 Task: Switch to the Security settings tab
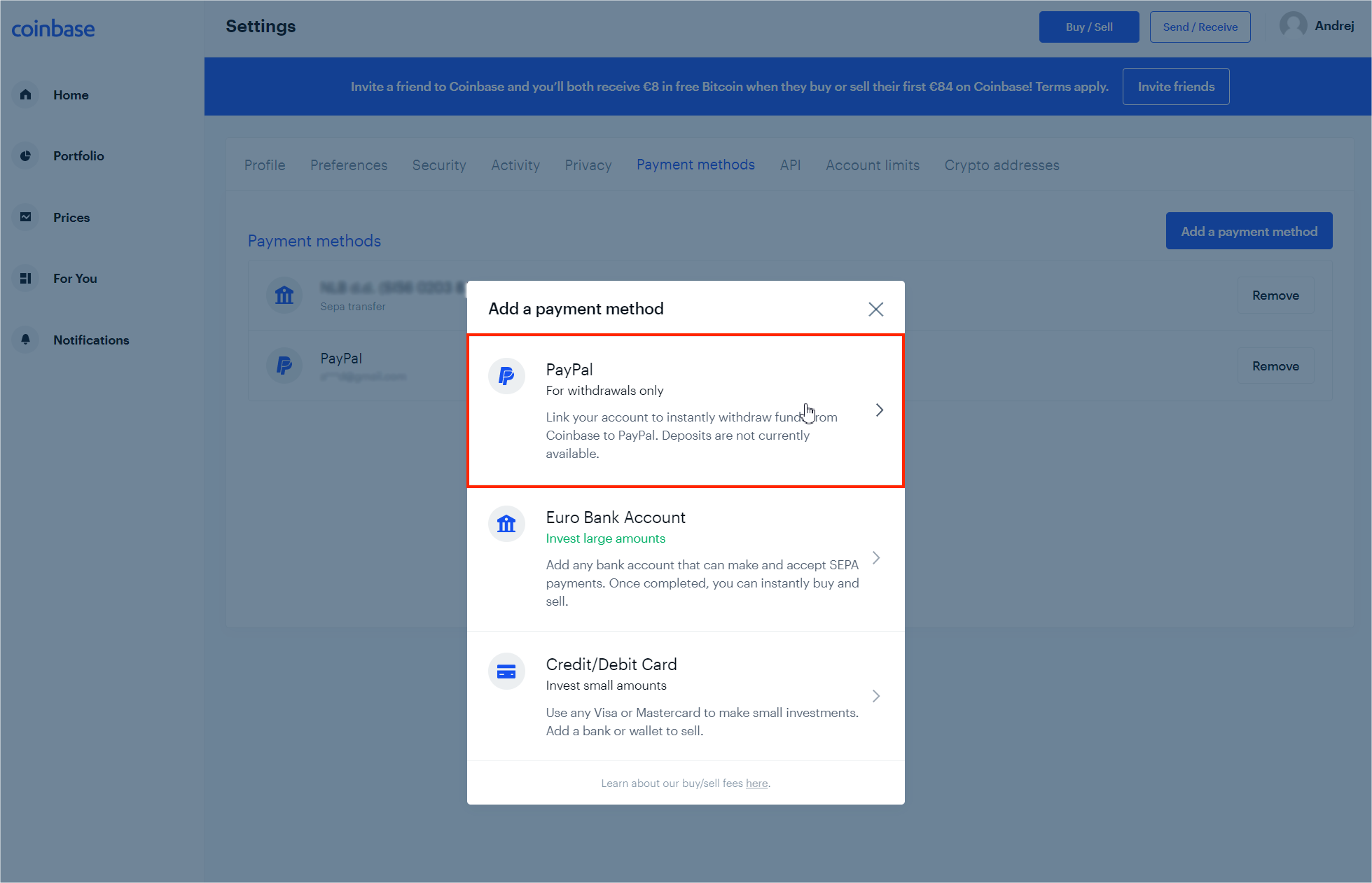(438, 165)
